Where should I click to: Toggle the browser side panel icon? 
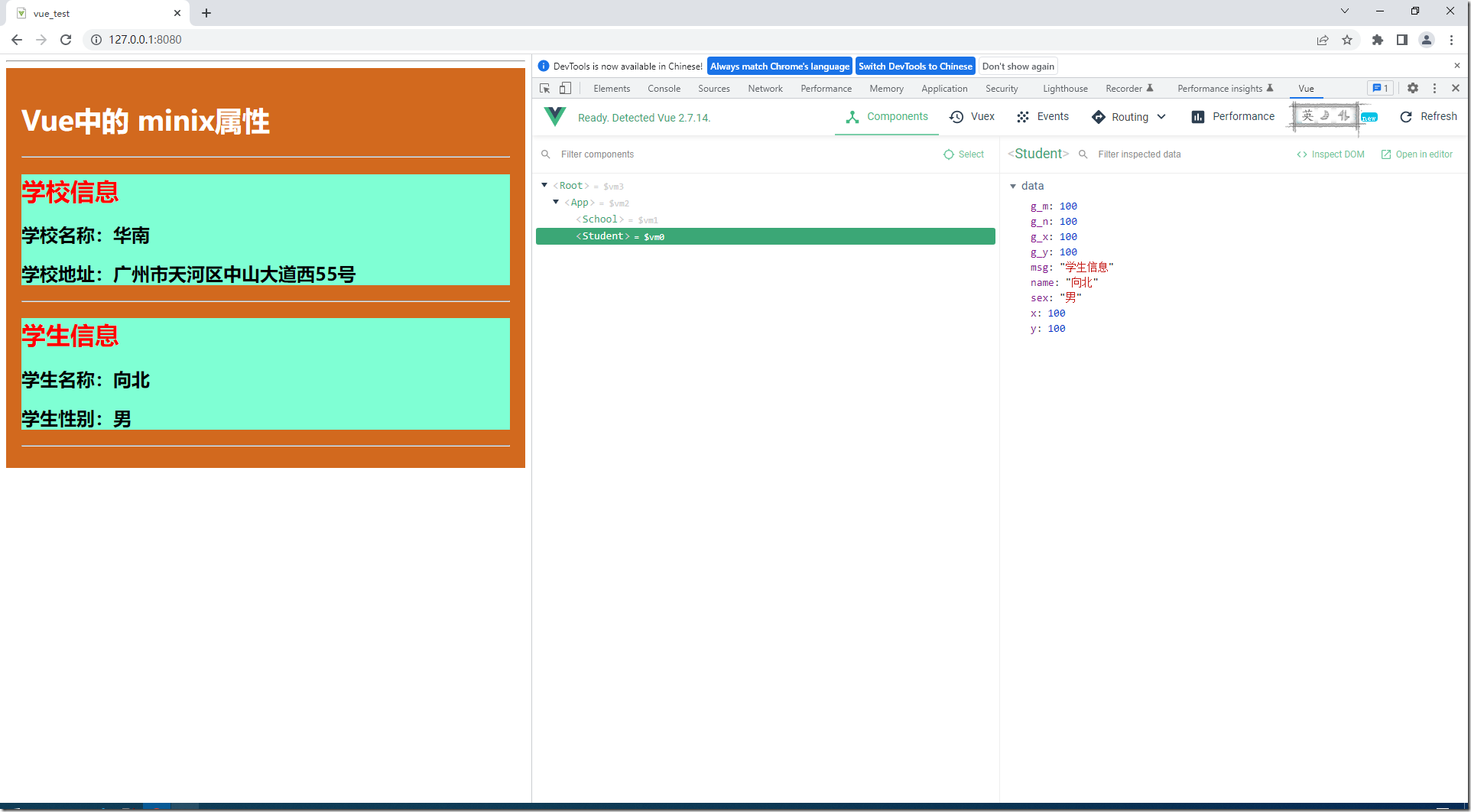[x=1402, y=40]
